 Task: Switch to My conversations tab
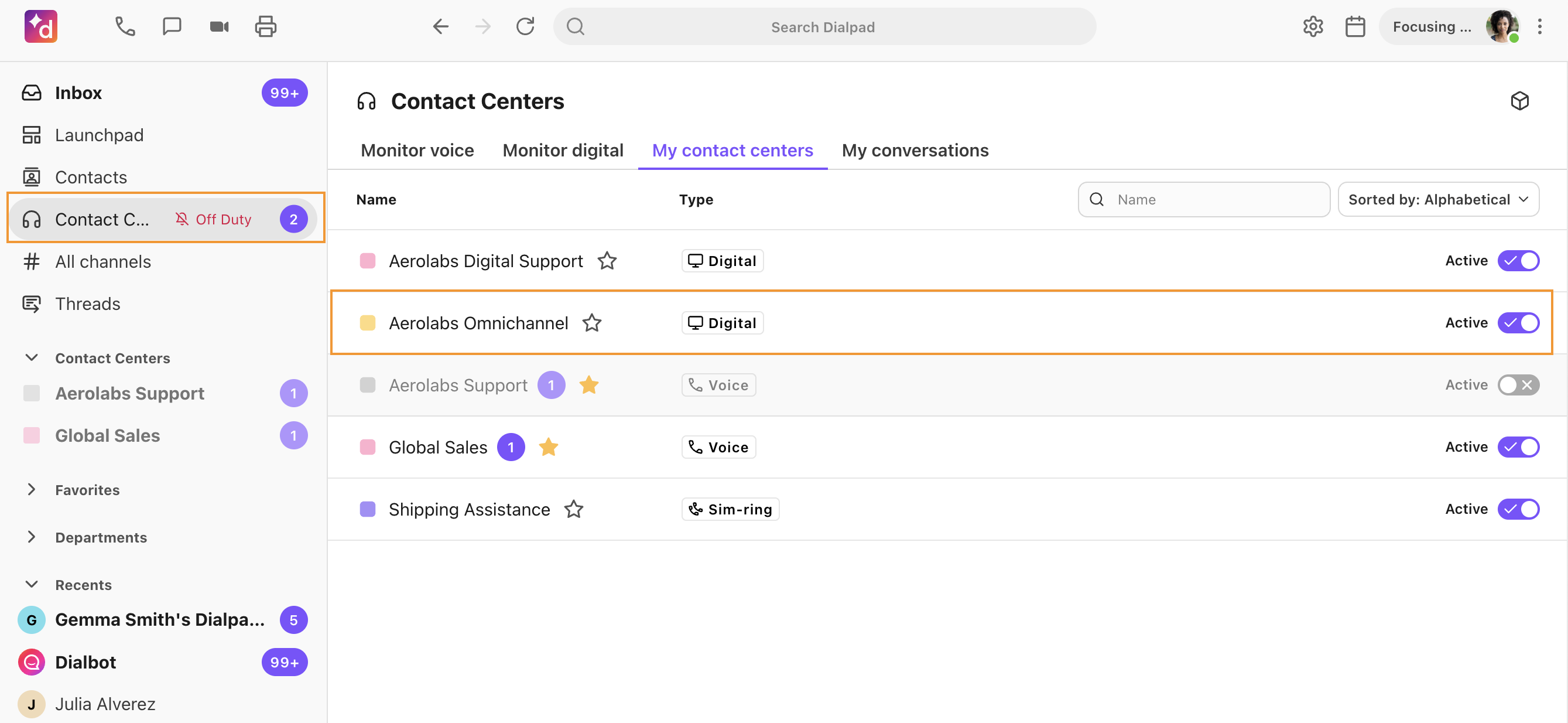pyautogui.click(x=915, y=151)
